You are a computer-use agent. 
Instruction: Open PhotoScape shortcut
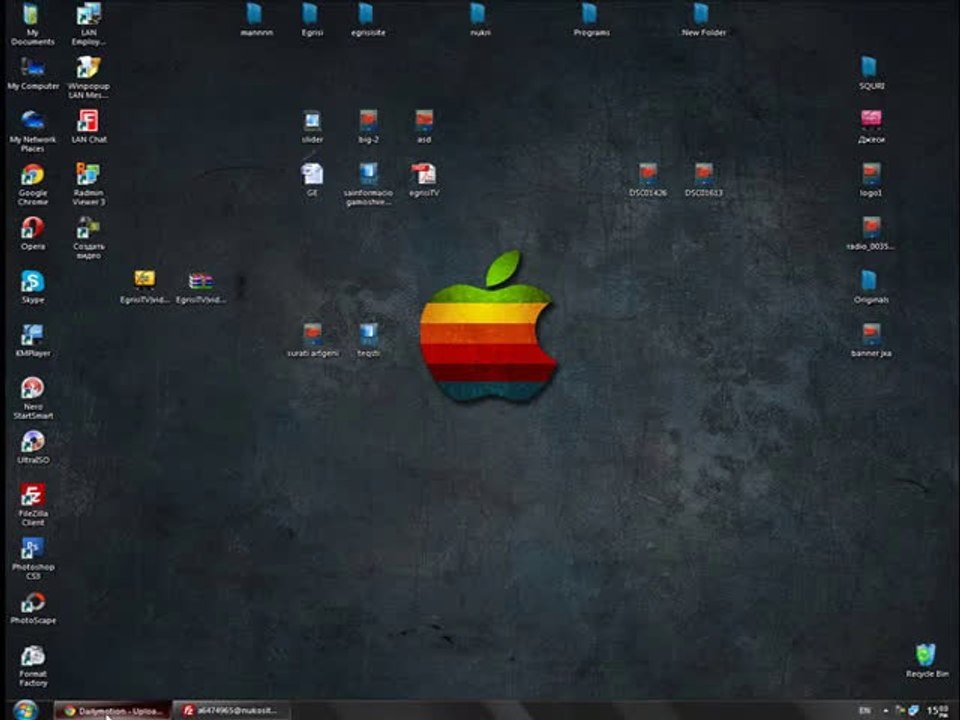32,607
